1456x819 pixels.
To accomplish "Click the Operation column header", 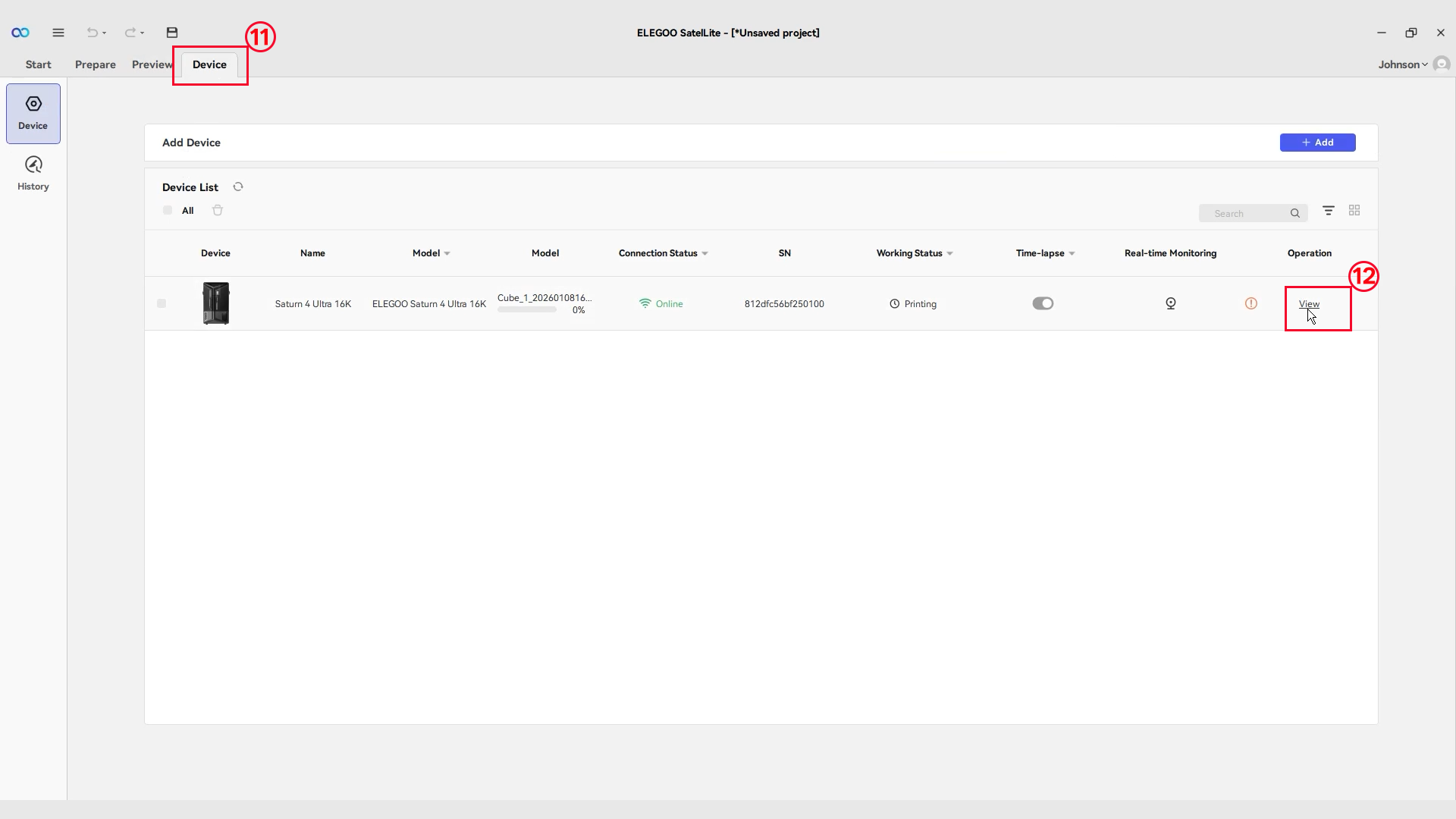I will pos(1310,253).
